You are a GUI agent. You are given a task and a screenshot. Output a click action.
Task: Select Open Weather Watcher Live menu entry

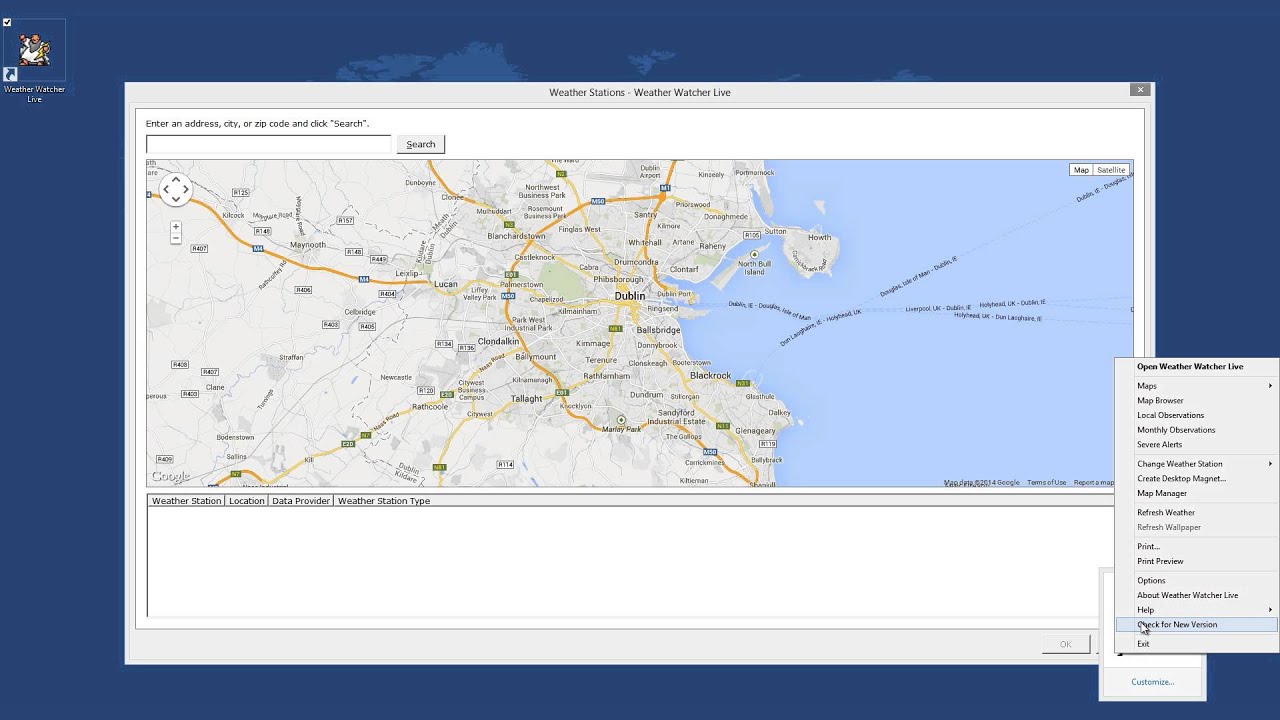click(x=1197, y=366)
